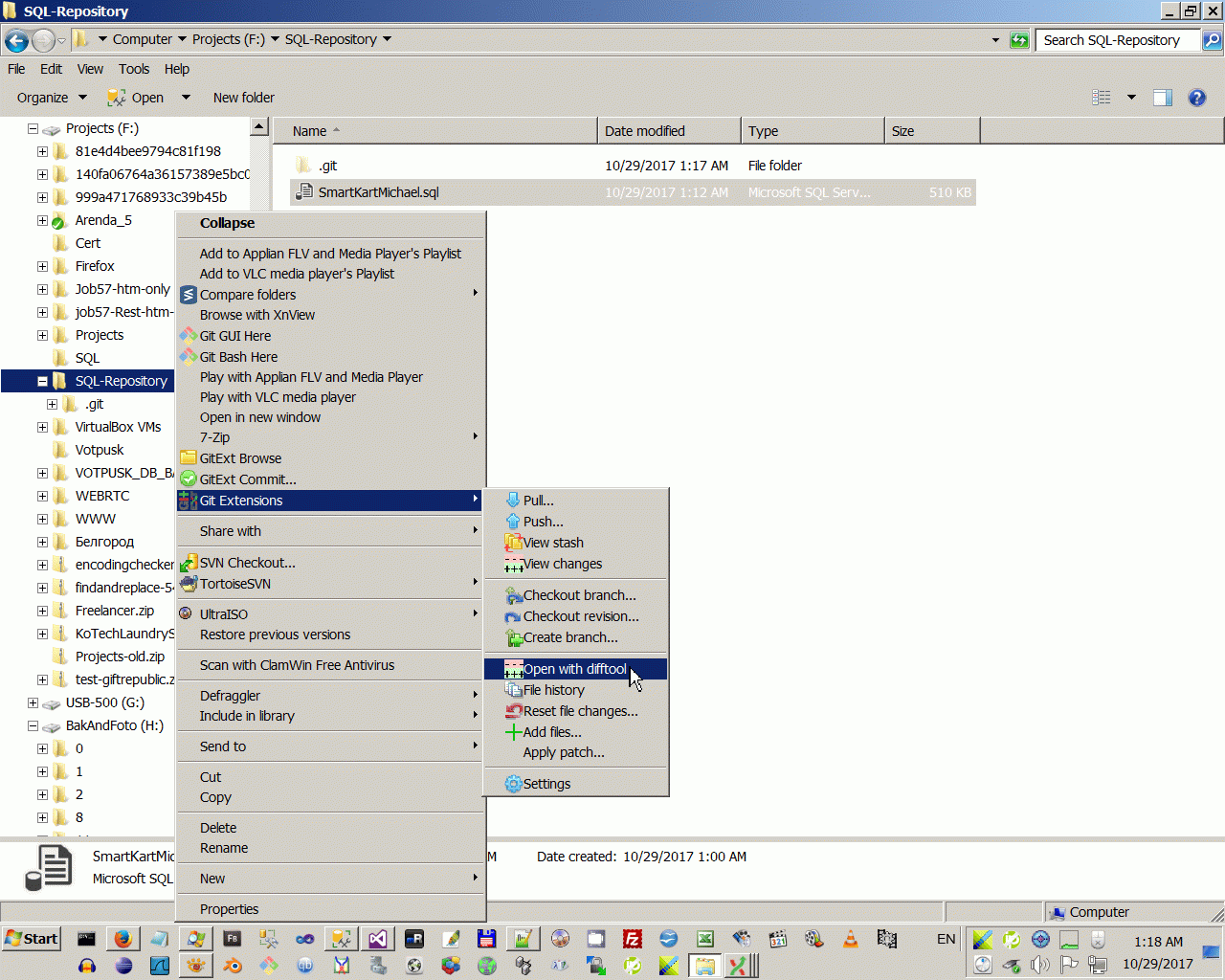Open Visual Studio from the taskbar

tap(378, 939)
